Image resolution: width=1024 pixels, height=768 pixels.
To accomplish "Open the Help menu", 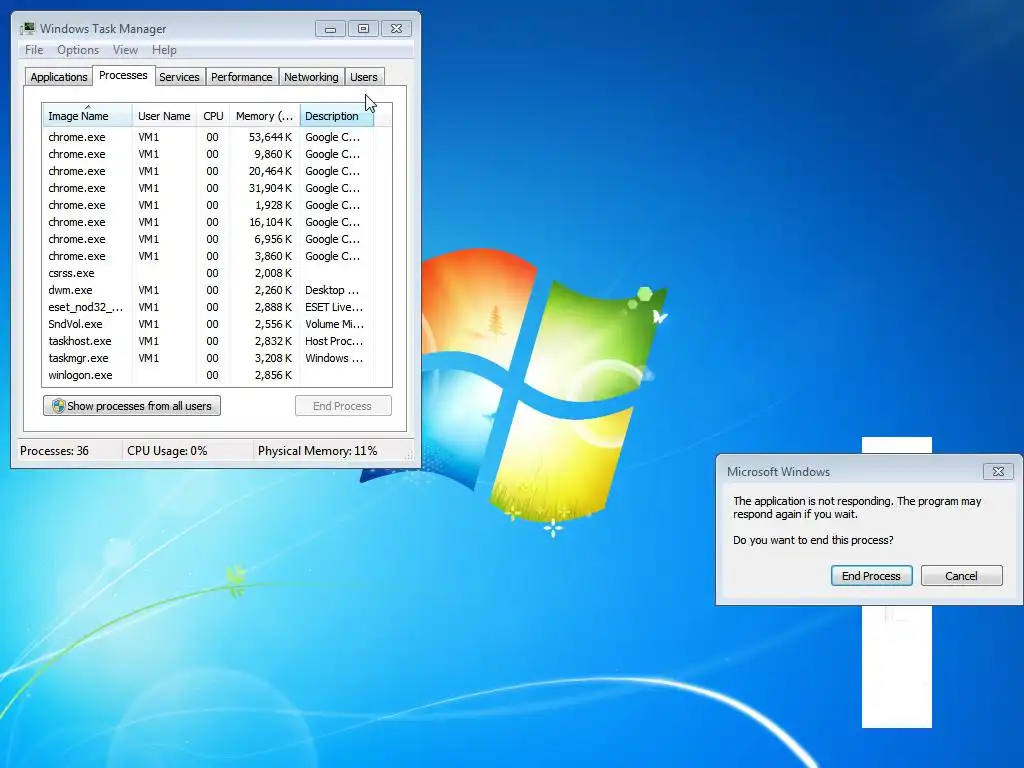I will pyautogui.click(x=164, y=50).
